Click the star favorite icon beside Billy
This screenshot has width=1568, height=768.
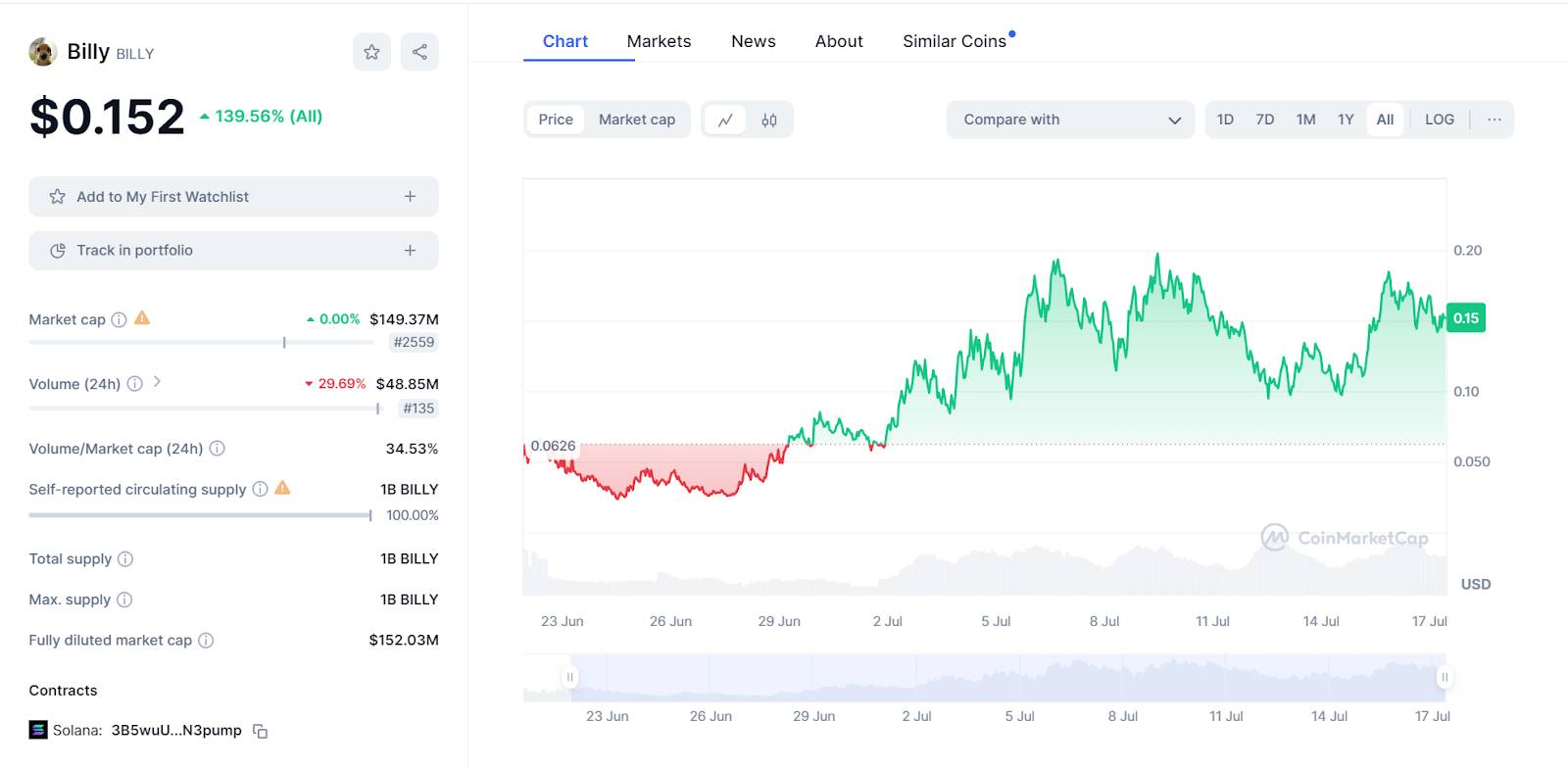coord(371,52)
